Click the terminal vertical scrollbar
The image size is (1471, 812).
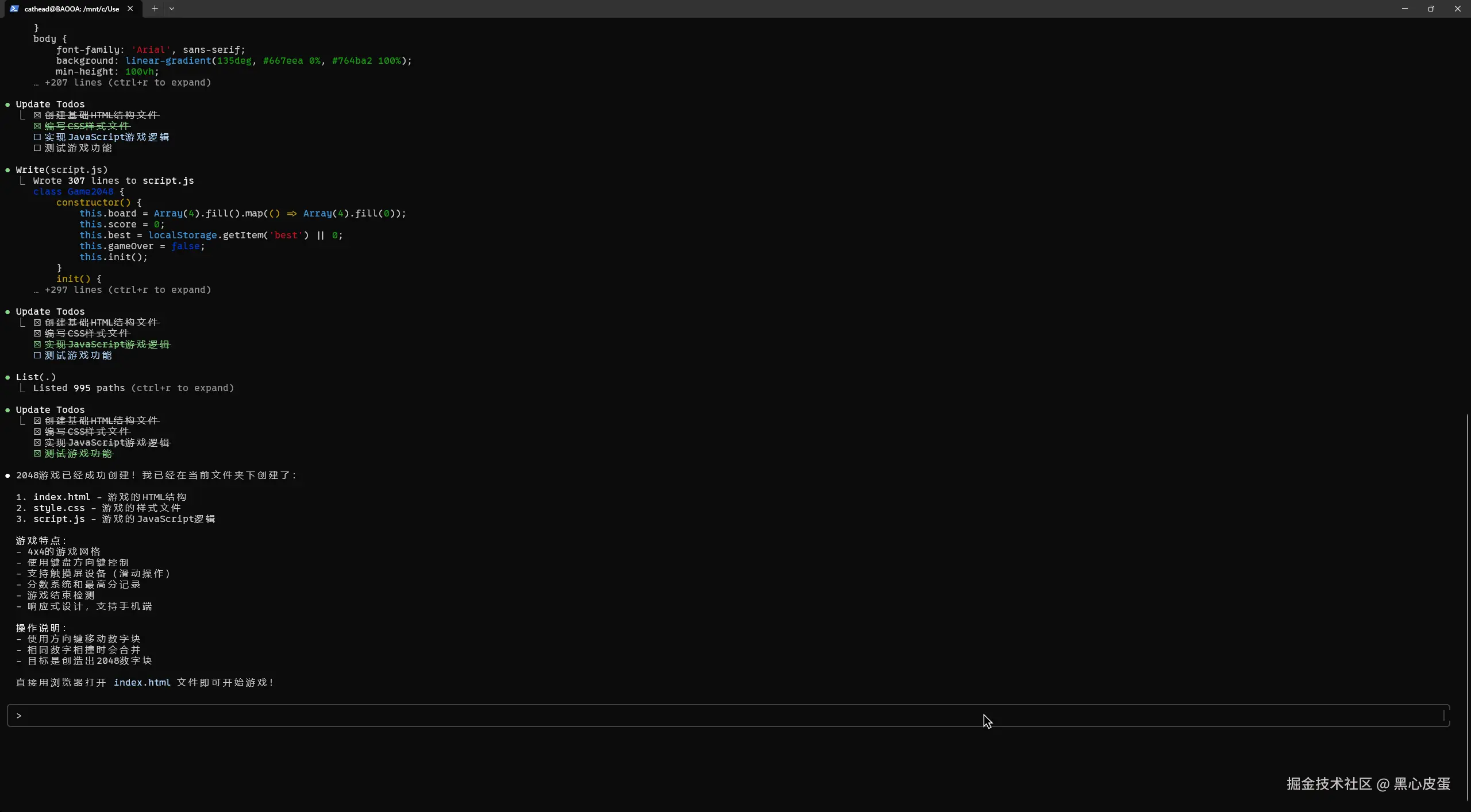point(1467,606)
